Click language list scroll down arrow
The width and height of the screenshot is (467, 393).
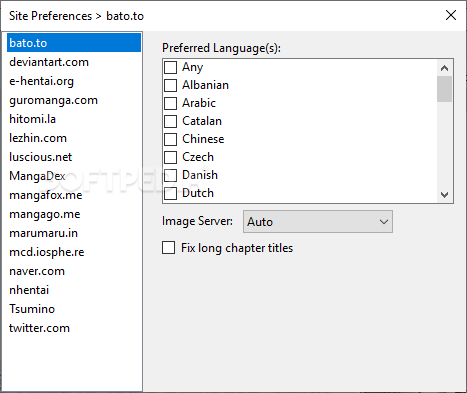click(x=444, y=195)
